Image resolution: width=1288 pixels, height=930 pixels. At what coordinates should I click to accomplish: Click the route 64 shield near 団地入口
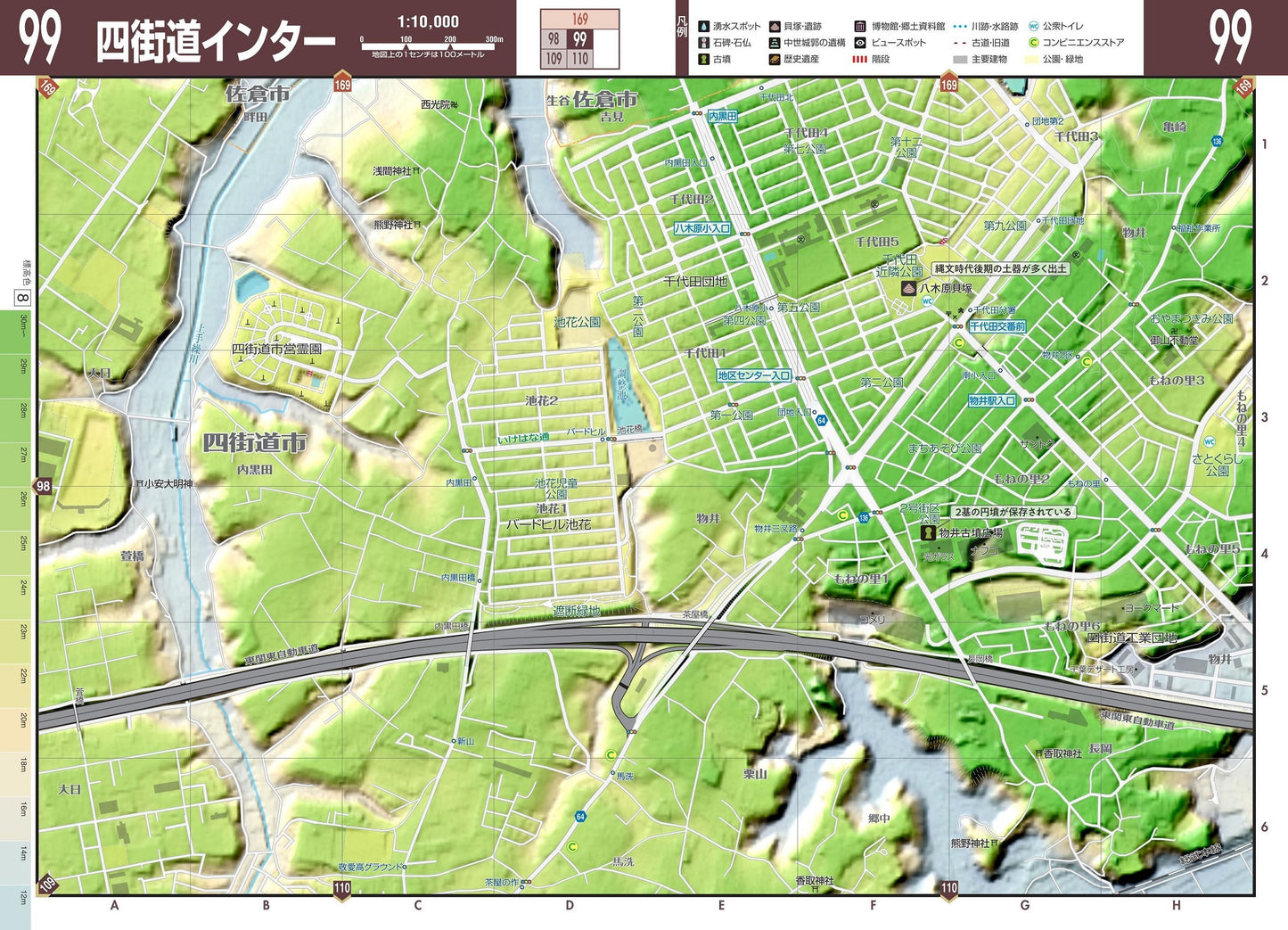click(x=821, y=420)
